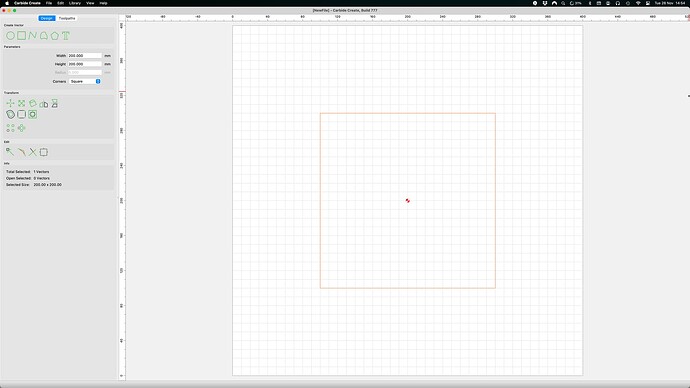This screenshot has height=388, width=690.
Task: Activate the Scale transform tool
Action: (x=22, y=103)
